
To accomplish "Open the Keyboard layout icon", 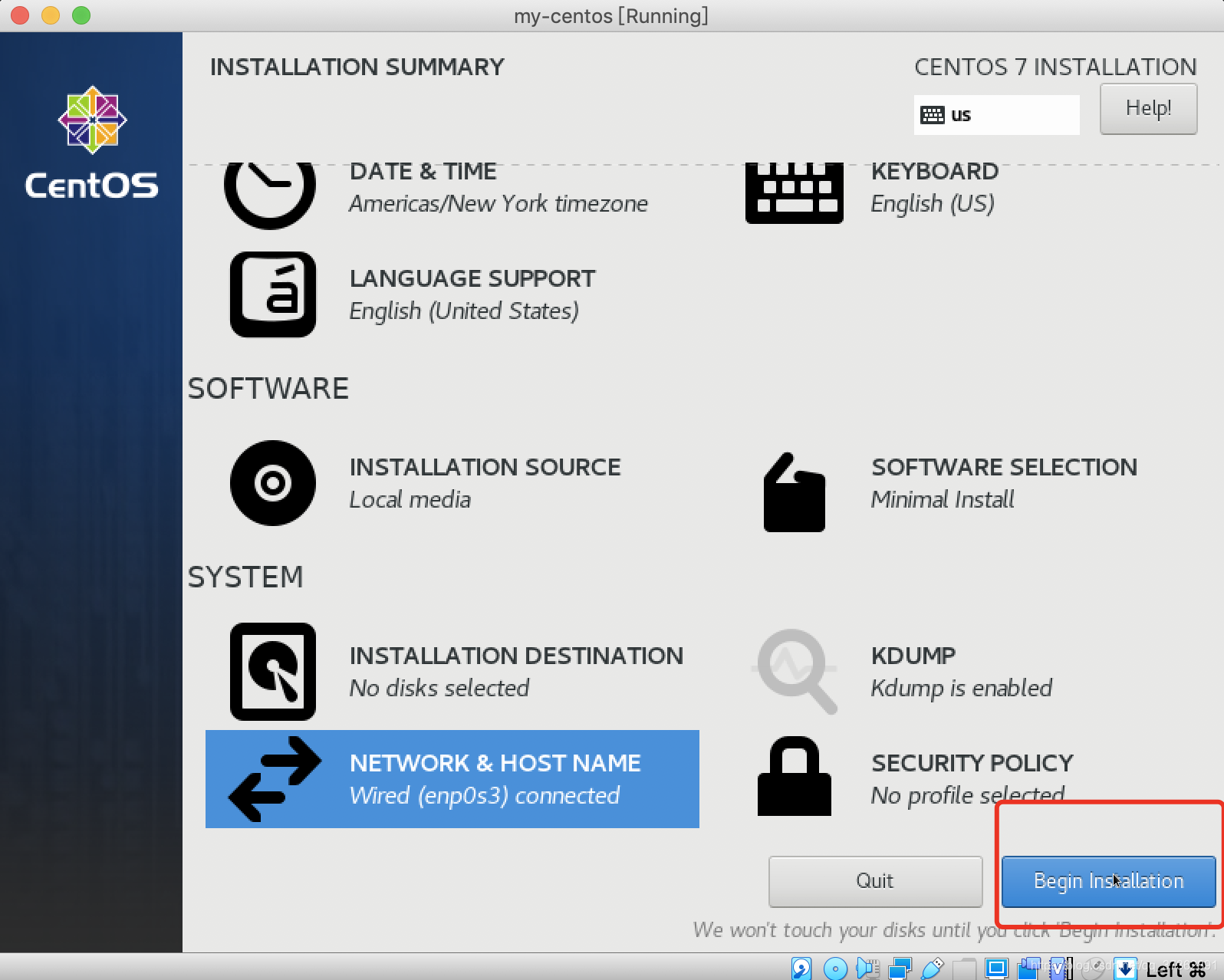I will [x=795, y=193].
